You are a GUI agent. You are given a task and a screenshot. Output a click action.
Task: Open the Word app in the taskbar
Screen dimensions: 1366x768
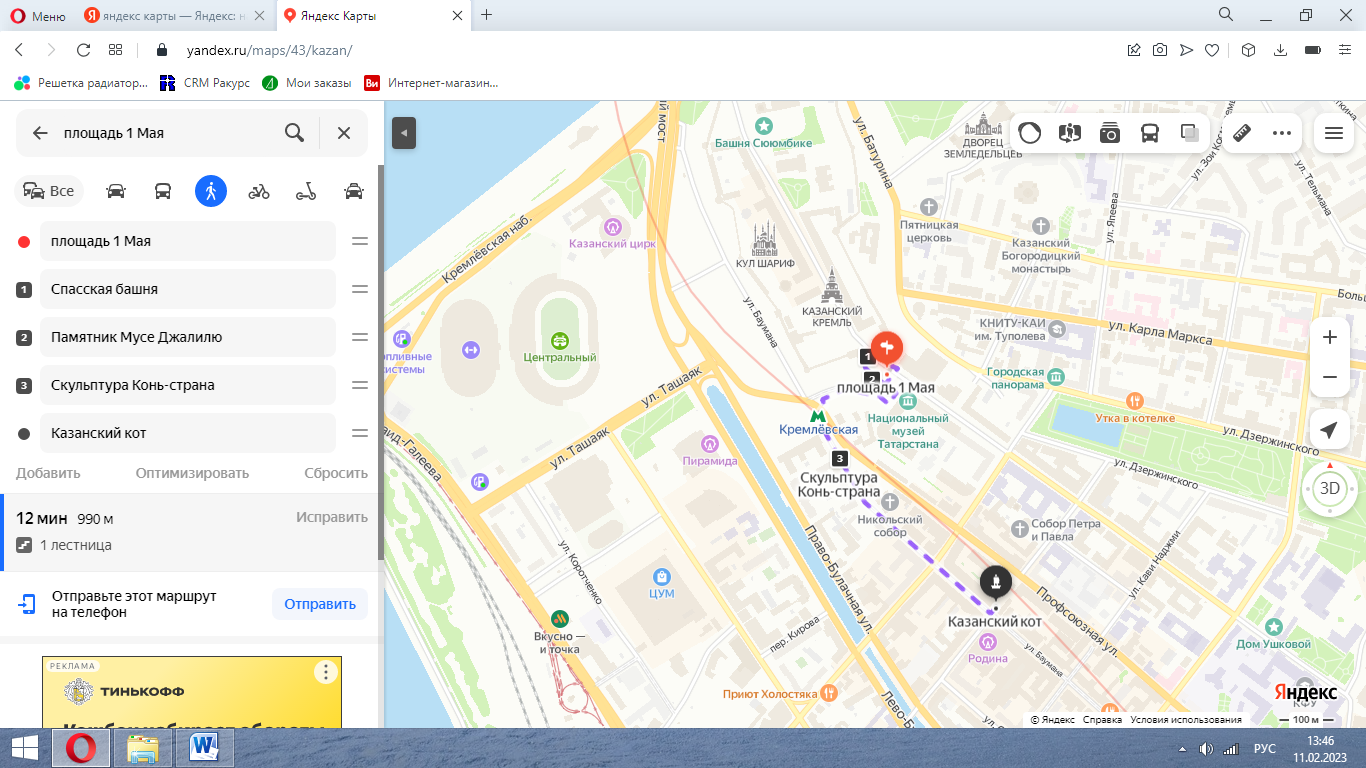(205, 747)
